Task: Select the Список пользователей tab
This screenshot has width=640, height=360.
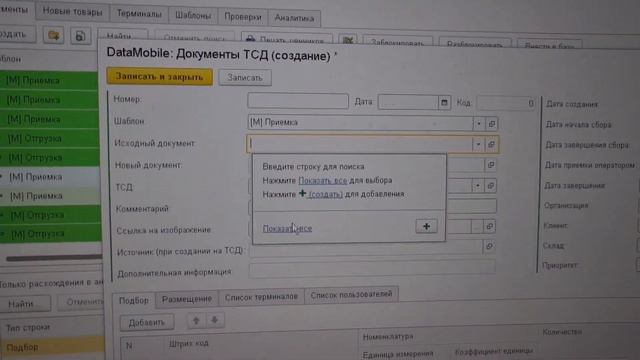Action: 351,294
